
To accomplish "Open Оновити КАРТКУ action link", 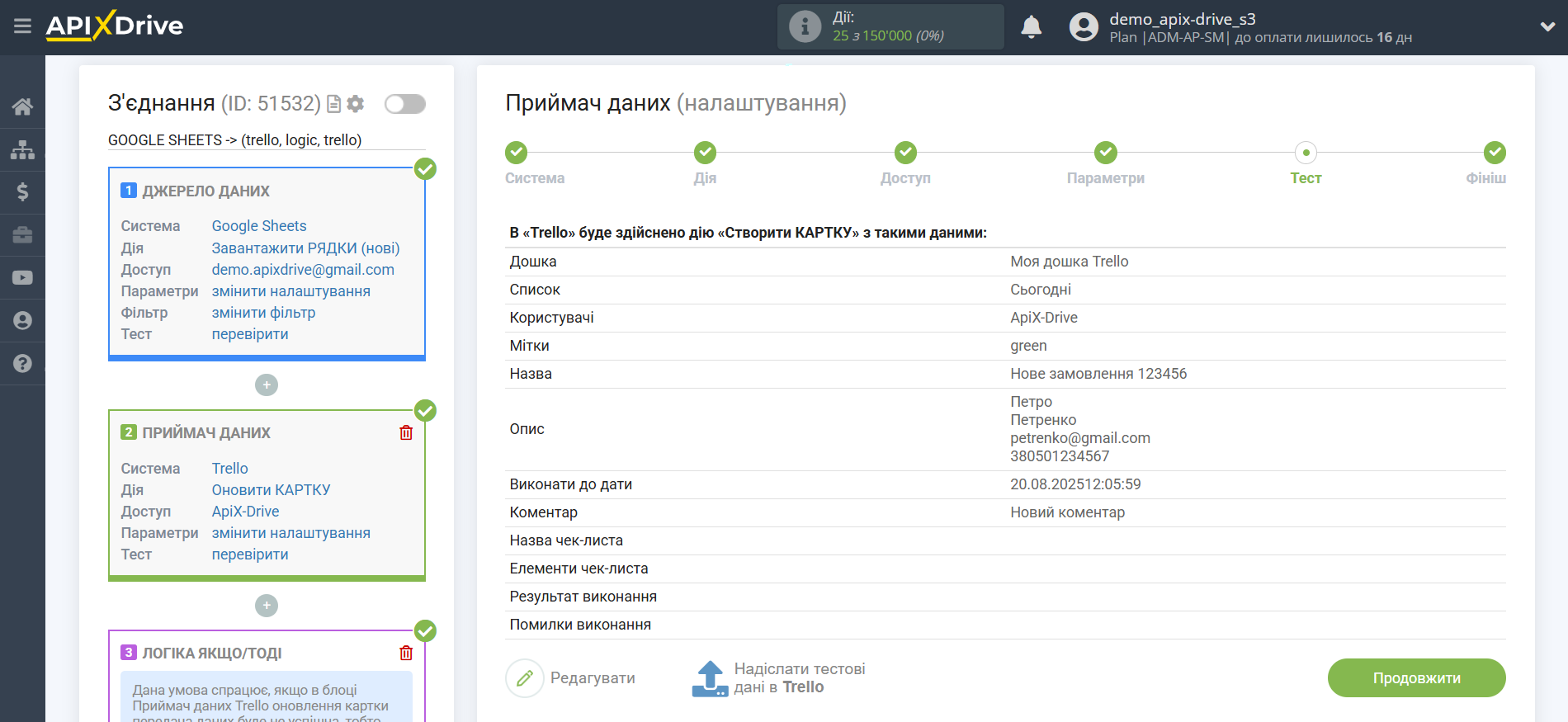I will point(271,490).
